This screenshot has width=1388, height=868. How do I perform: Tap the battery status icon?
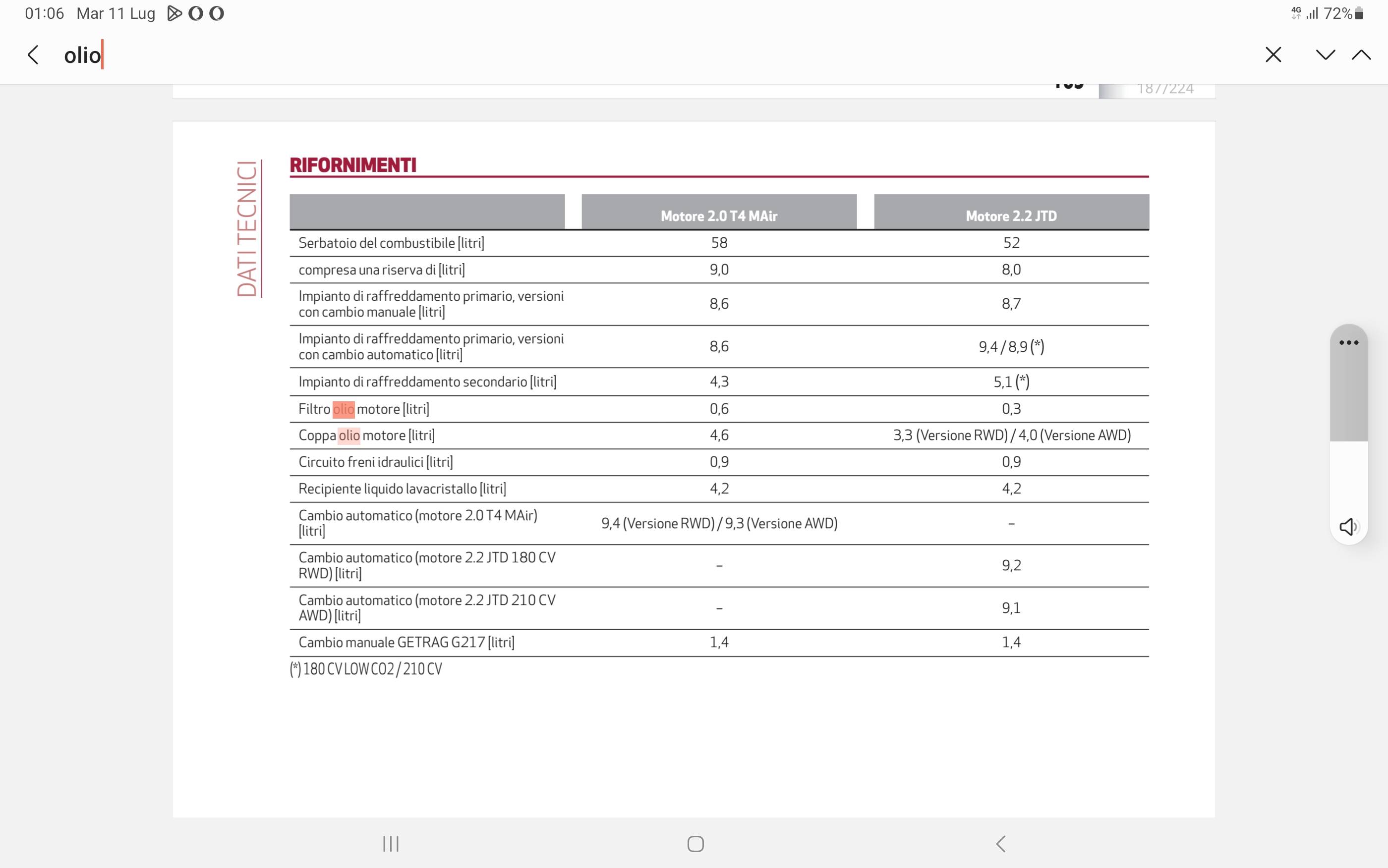tap(1359, 13)
